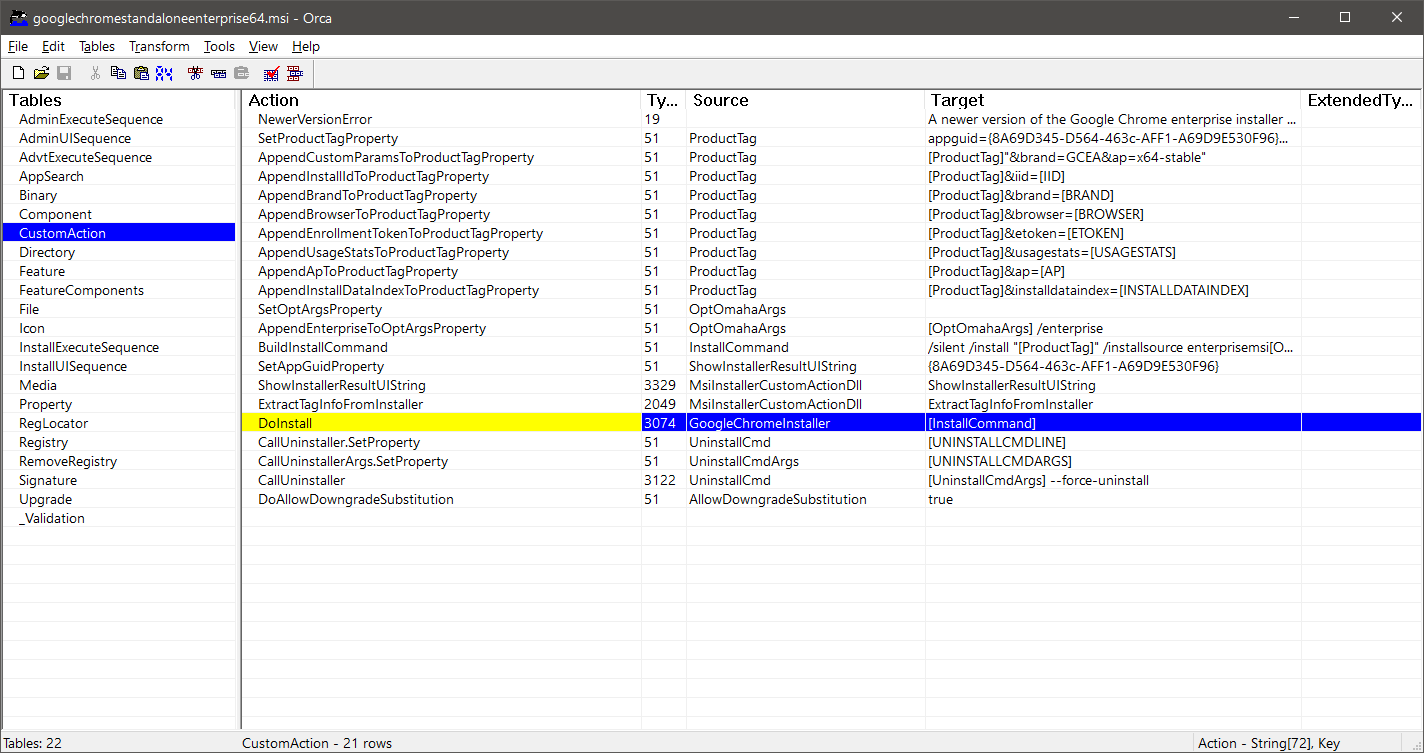Open the View menu
1424x753 pixels.
264,46
